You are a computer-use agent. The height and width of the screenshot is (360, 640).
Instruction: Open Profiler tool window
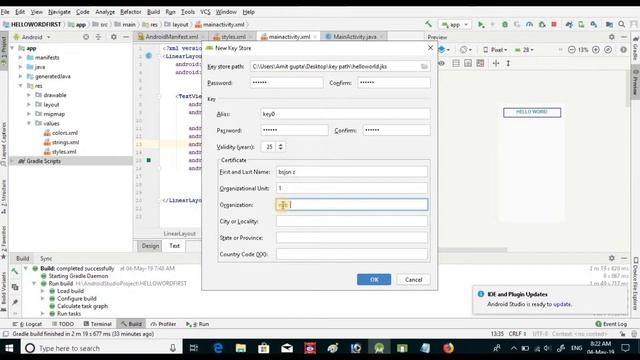163,324
